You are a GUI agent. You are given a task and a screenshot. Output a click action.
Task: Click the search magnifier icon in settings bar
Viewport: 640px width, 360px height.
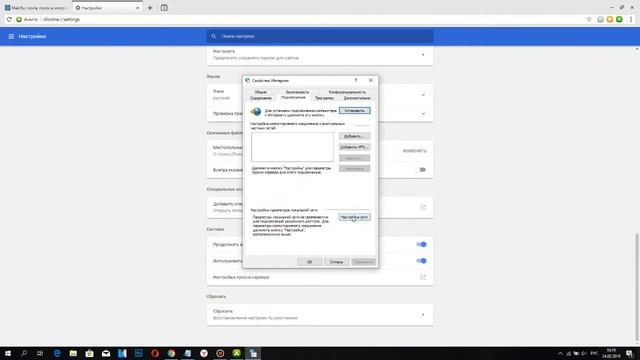(213, 36)
